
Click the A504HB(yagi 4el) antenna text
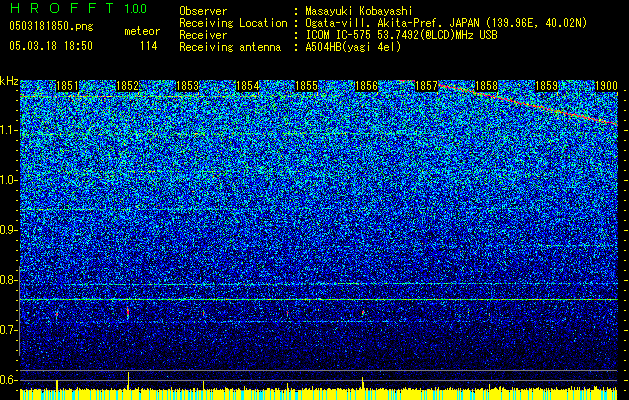353,47
